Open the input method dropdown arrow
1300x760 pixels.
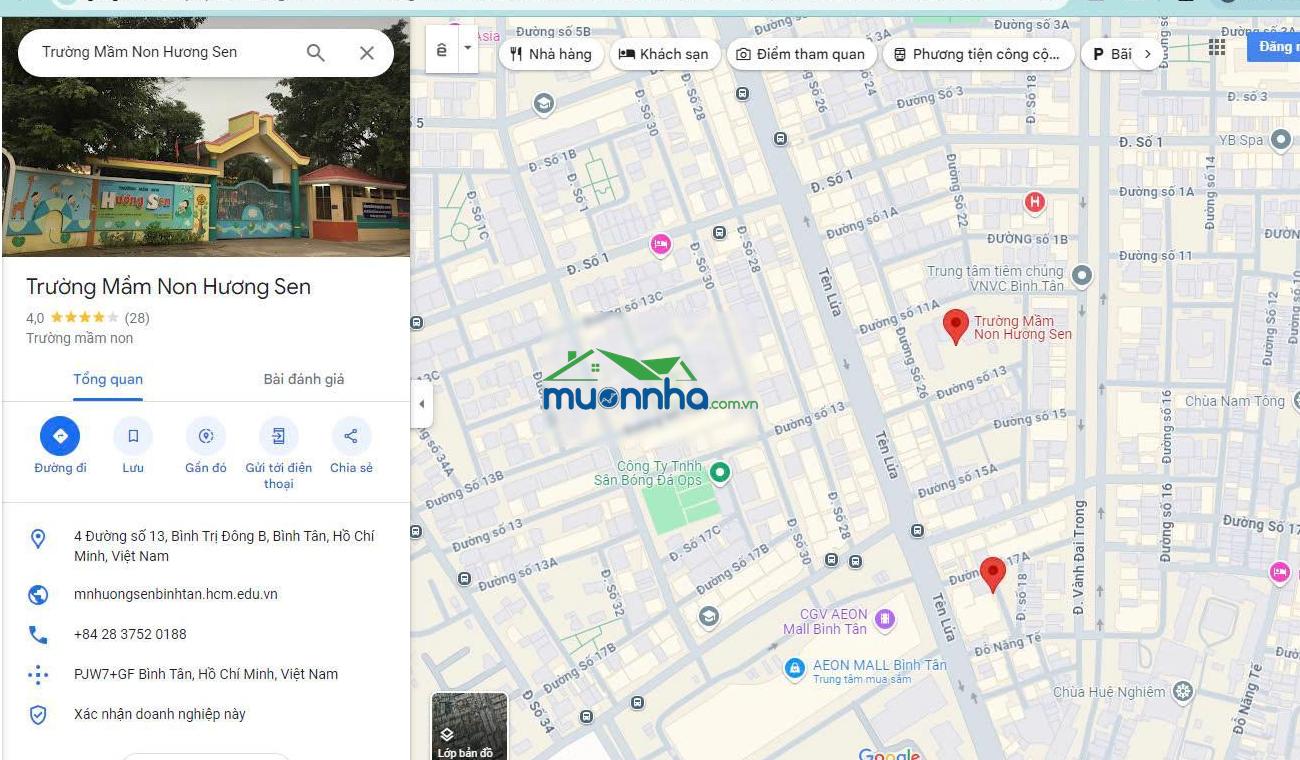468,49
